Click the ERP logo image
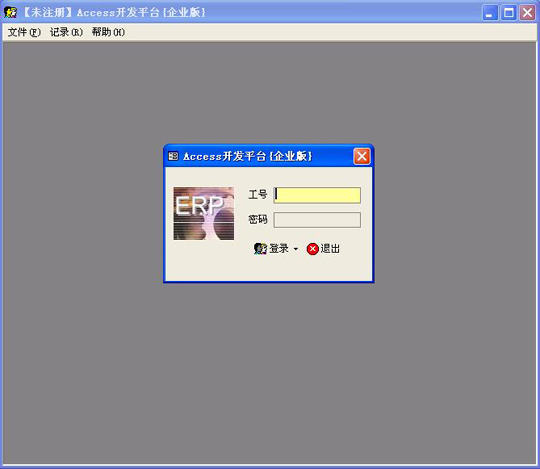540x469 pixels. pos(204,213)
